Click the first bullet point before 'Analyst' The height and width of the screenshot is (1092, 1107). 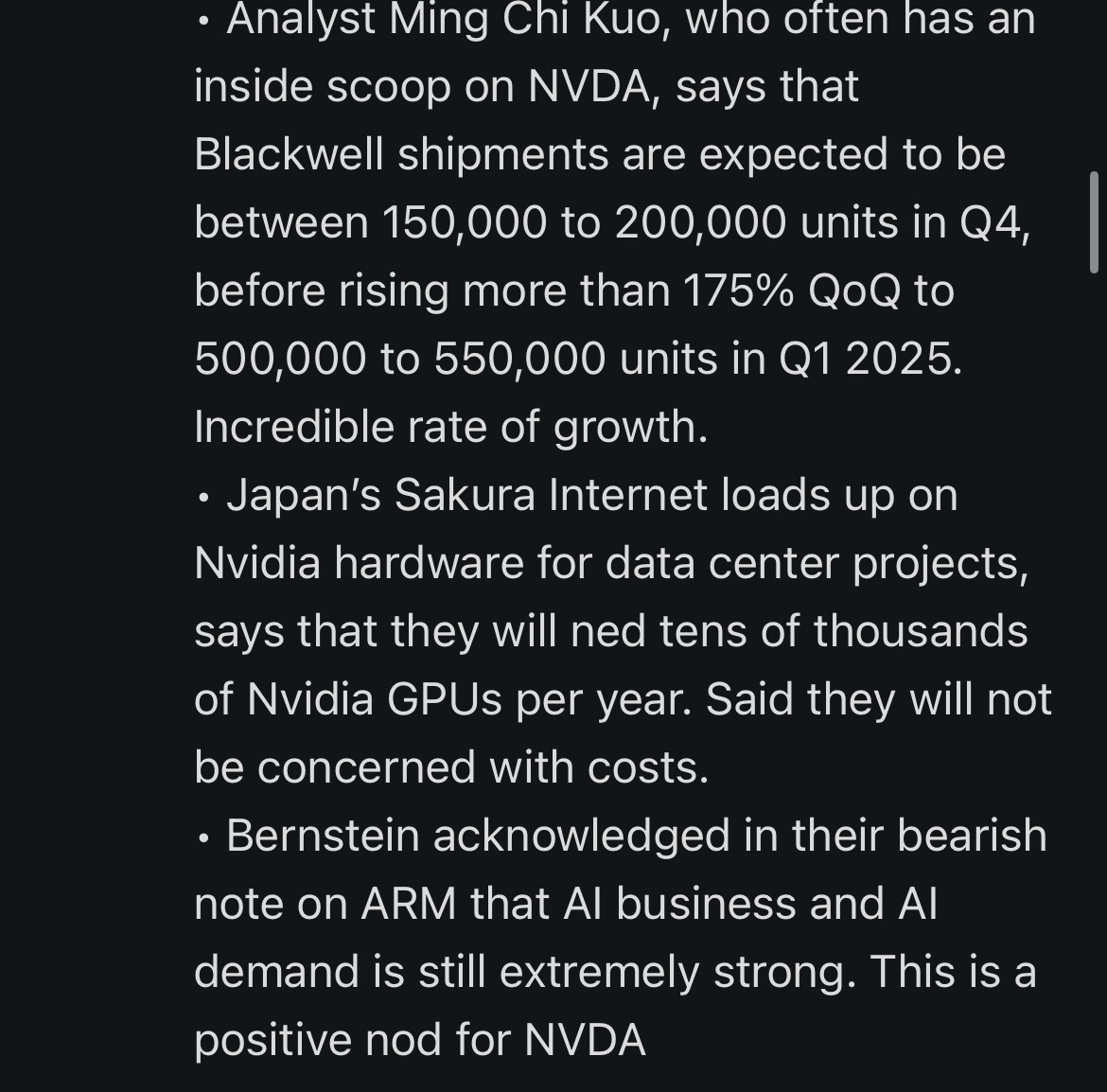coord(203,22)
